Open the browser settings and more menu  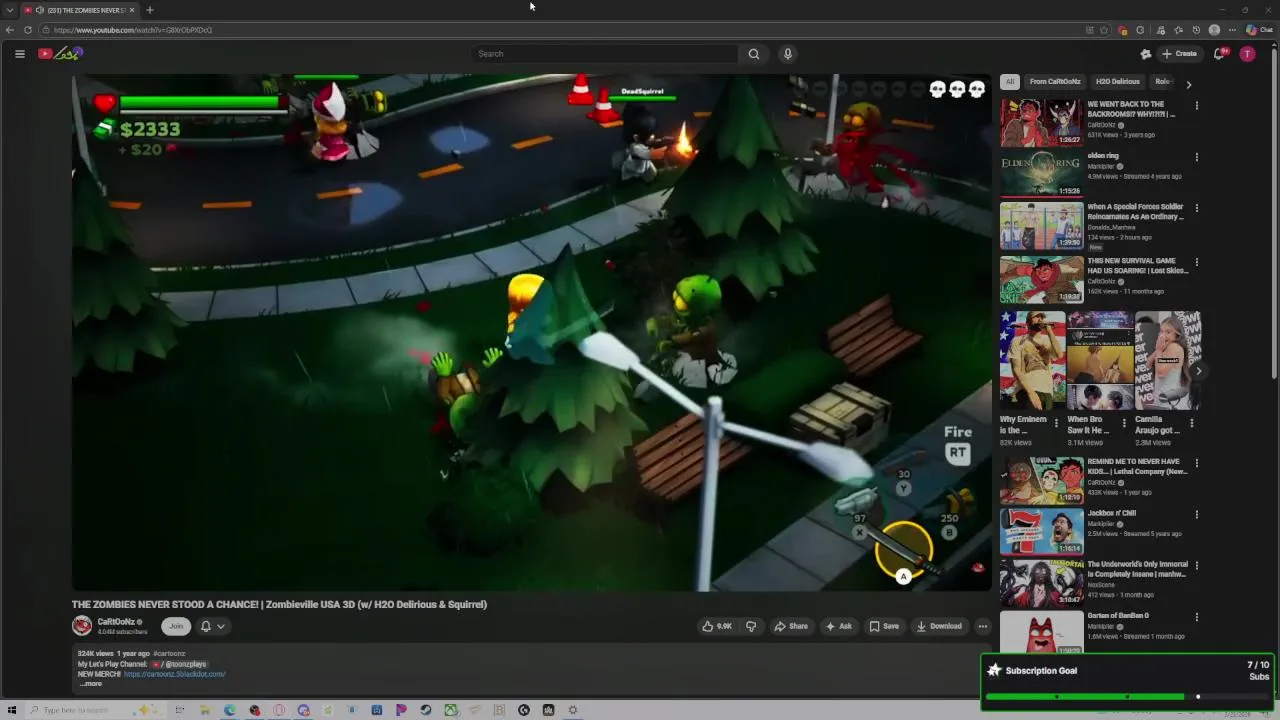click(x=1232, y=30)
